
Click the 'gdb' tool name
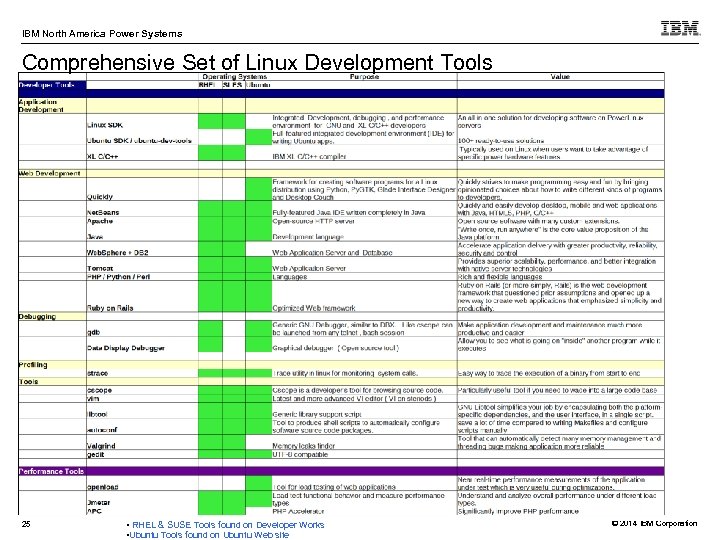pos(93,332)
